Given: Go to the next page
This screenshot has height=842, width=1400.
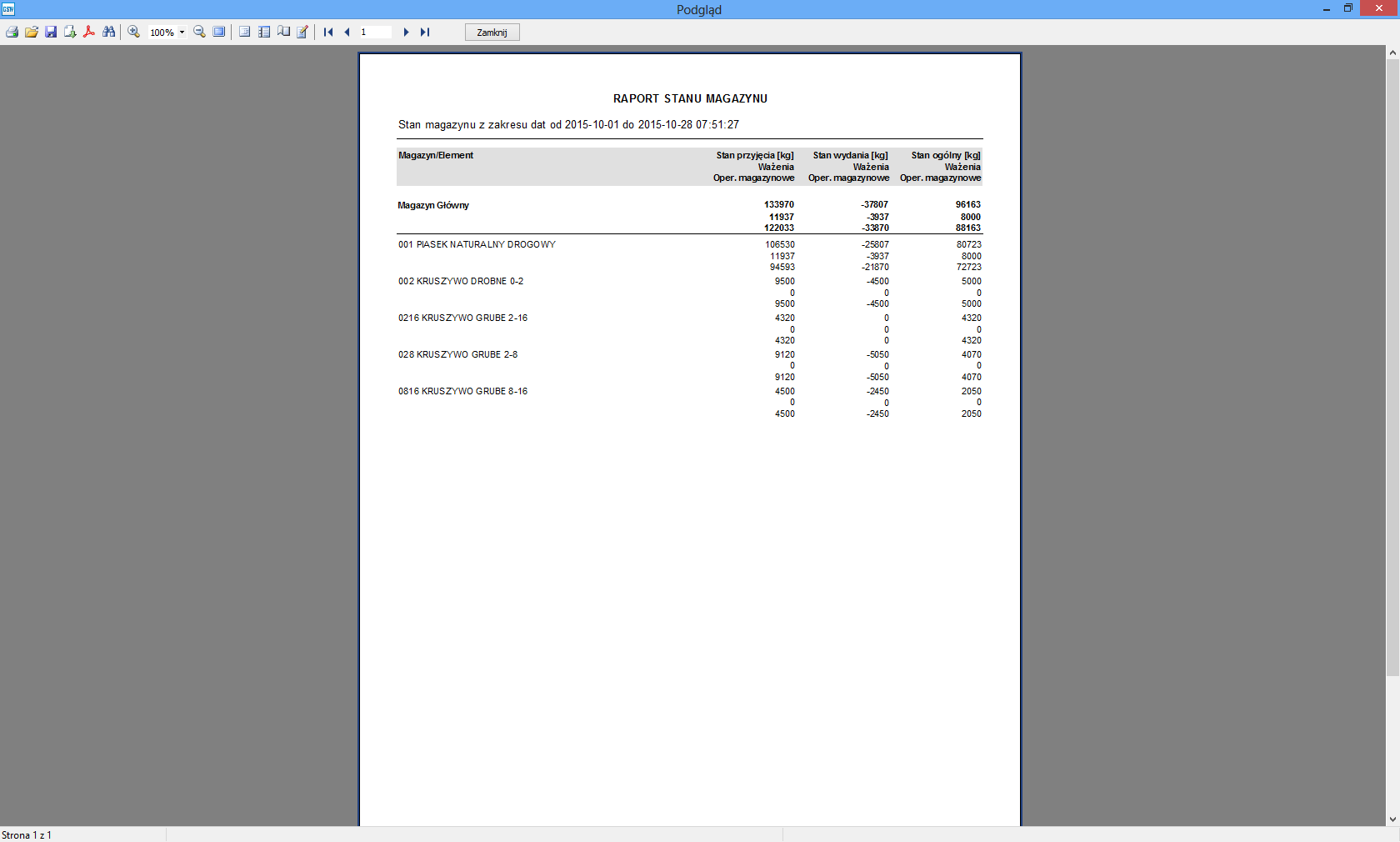Looking at the screenshot, I should click(406, 33).
